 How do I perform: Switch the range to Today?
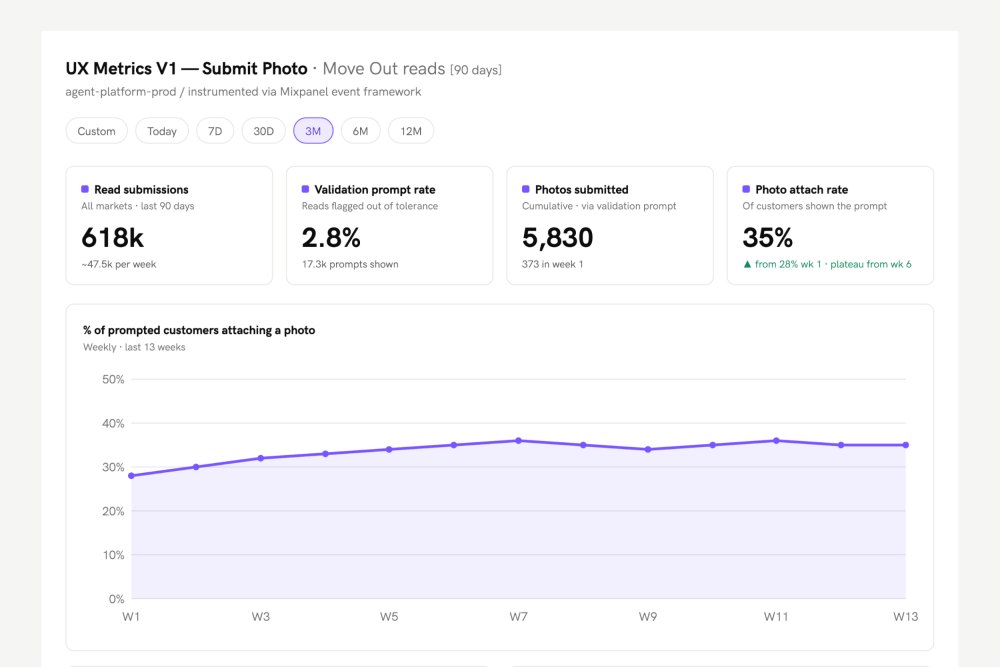[x=162, y=131]
